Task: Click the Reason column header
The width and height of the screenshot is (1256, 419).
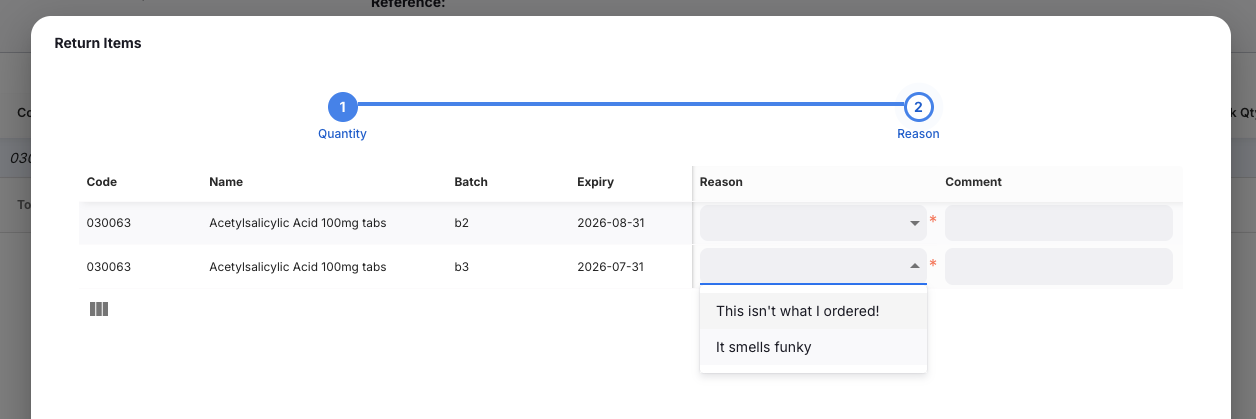Action: click(721, 182)
